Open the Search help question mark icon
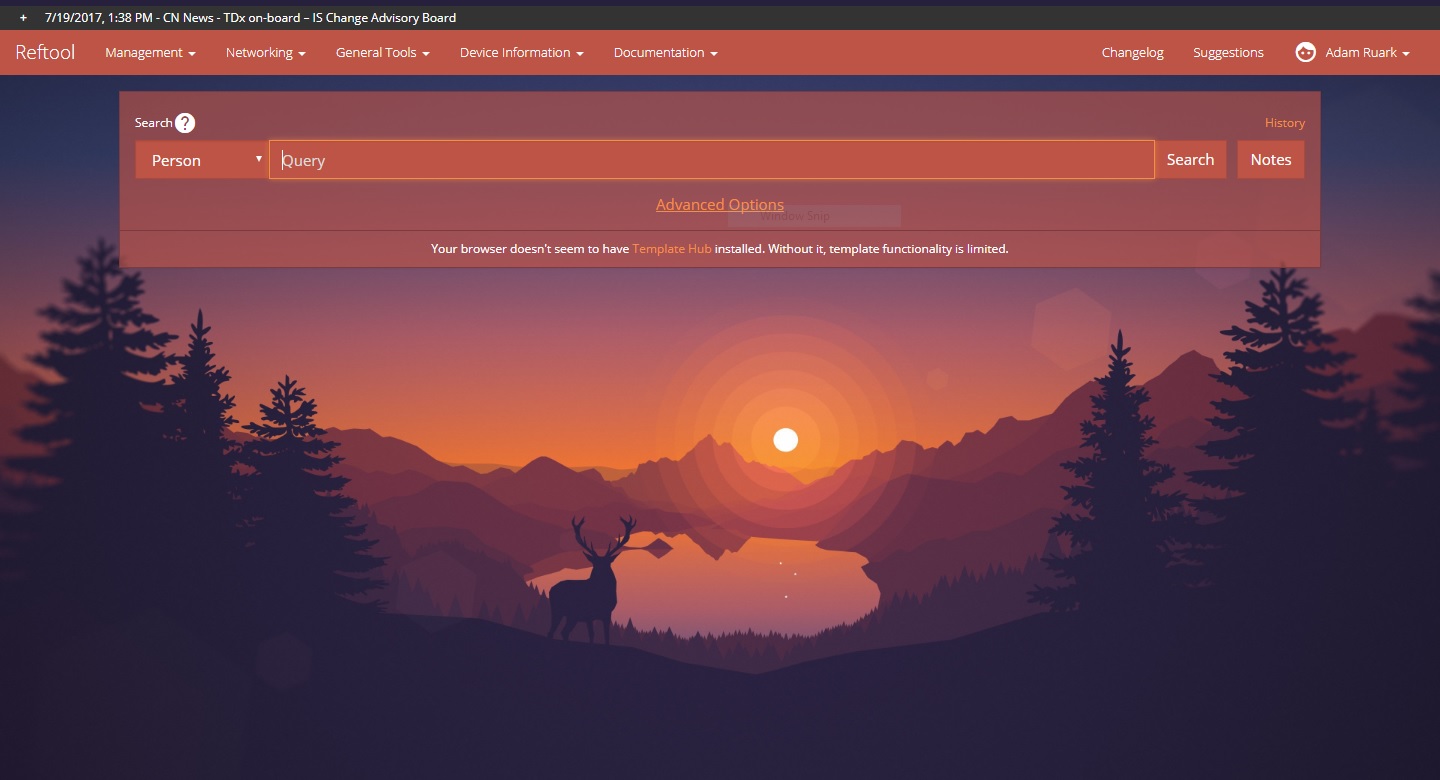This screenshot has height=780, width=1440. [185, 123]
